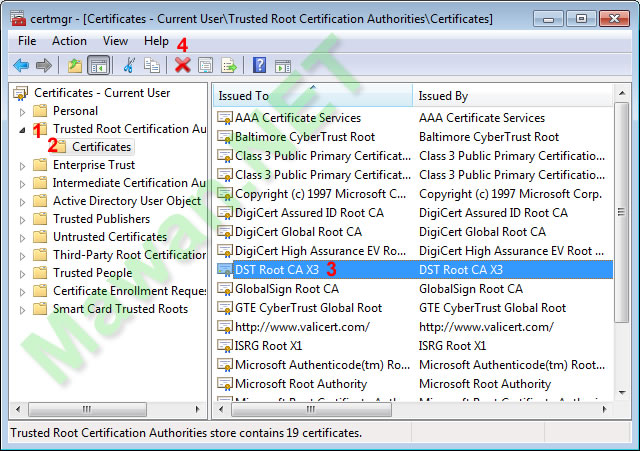Click certificate icon of DigiCert Global Root CA
This screenshot has width=640, height=451.
coord(225,232)
